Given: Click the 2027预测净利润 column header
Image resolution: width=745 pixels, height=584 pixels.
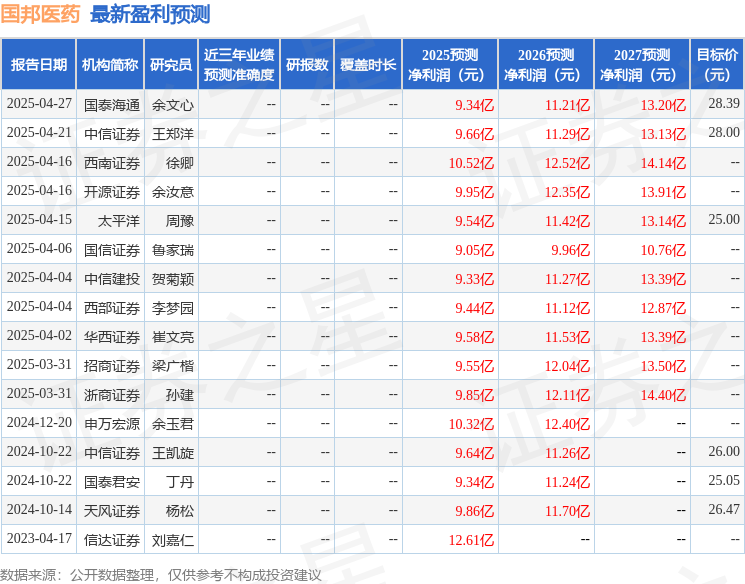Looking at the screenshot, I should tap(642, 65).
